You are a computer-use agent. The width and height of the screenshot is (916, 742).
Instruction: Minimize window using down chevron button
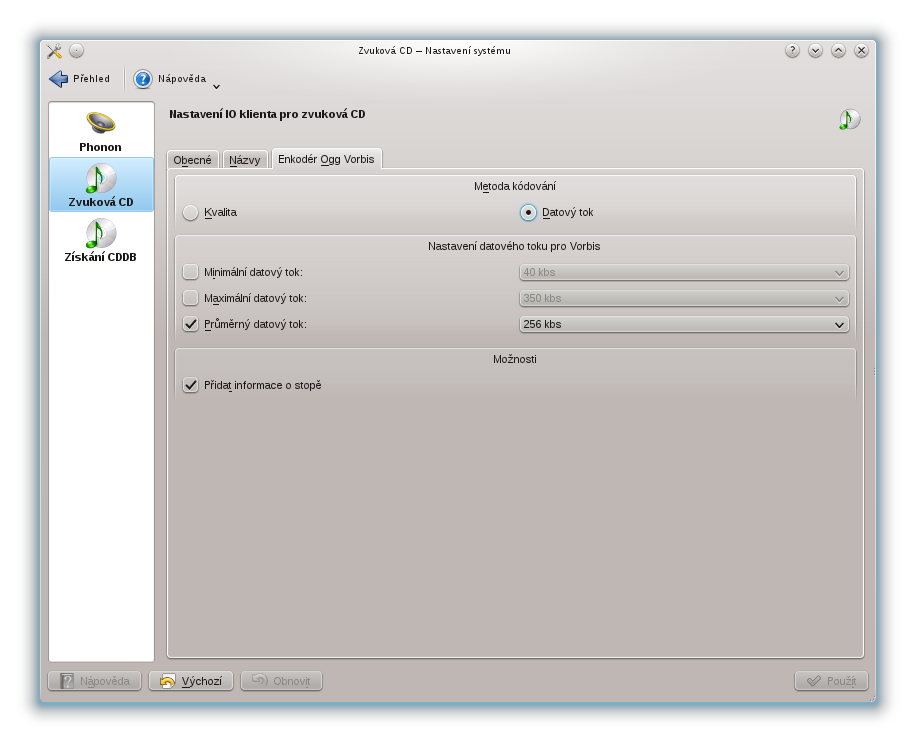[x=816, y=51]
